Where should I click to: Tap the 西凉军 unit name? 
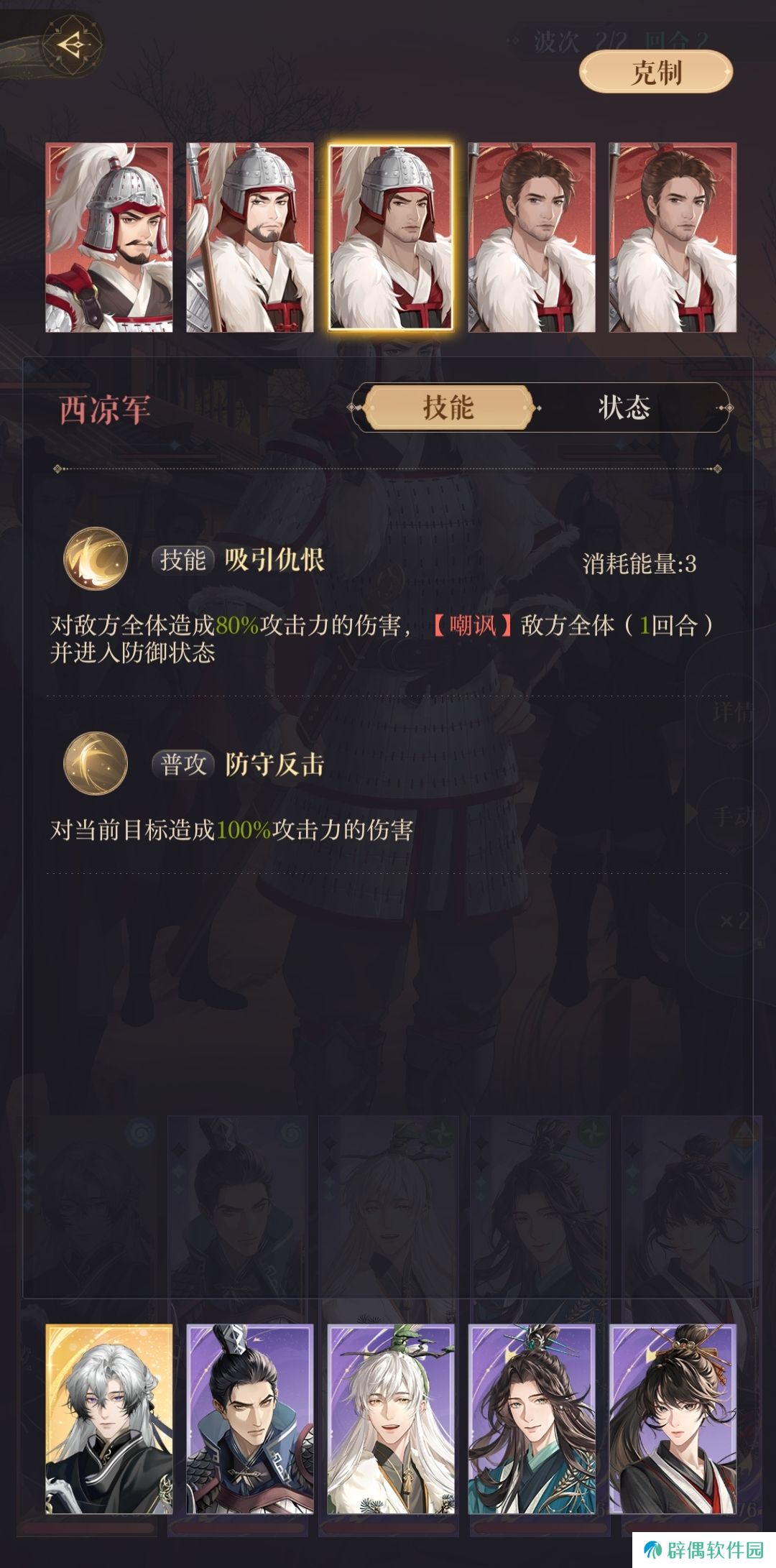pos(105,410)
